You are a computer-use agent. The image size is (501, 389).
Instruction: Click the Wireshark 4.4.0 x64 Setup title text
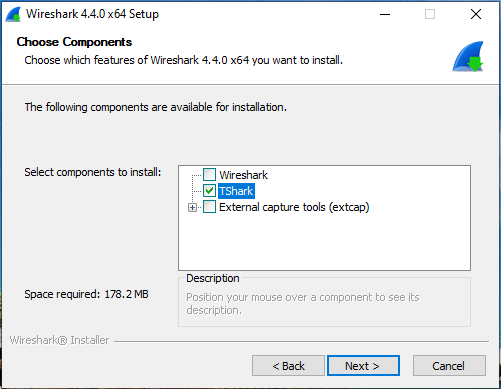92,14
